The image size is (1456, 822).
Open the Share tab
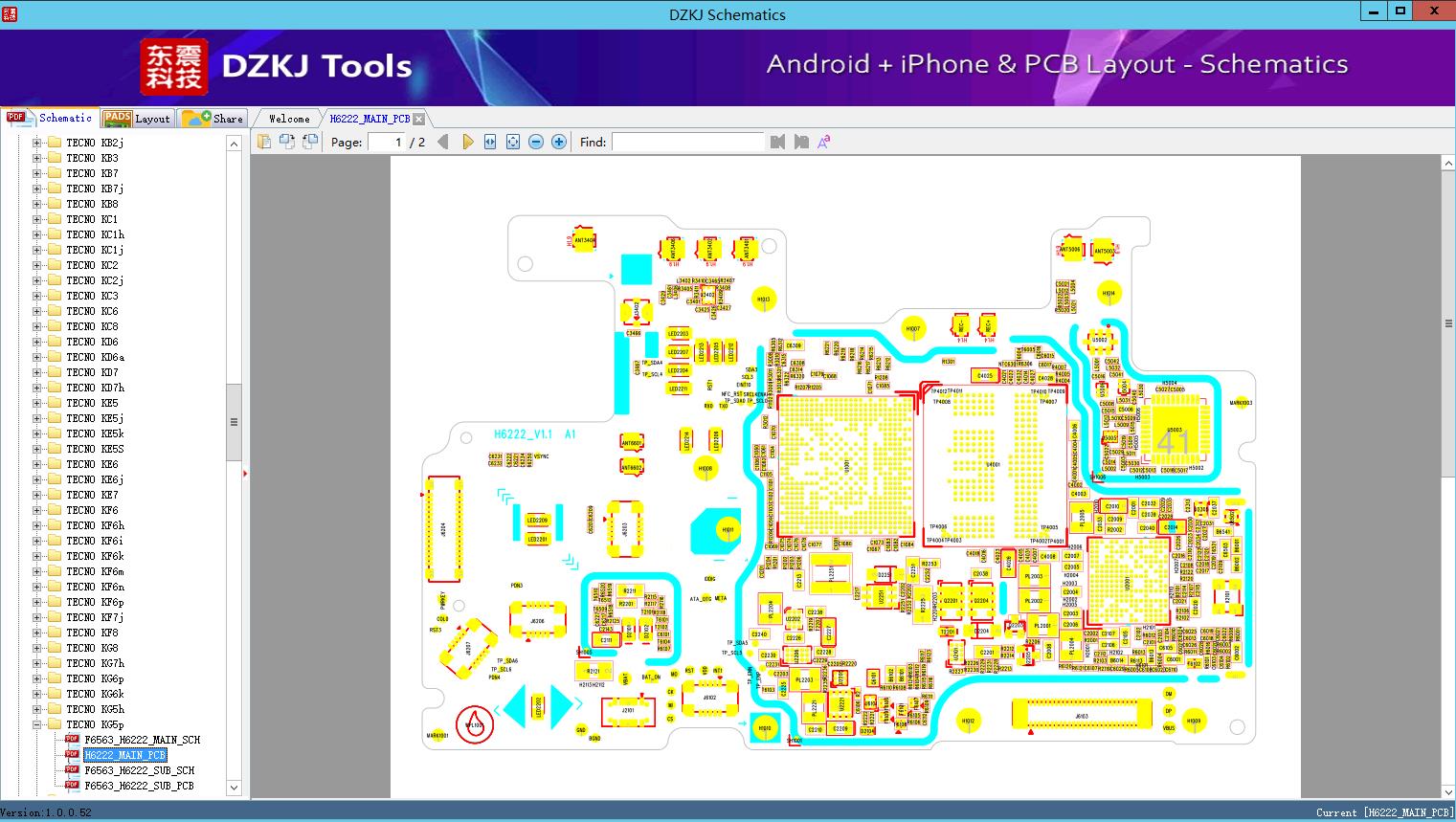click(x=213, y=118)
